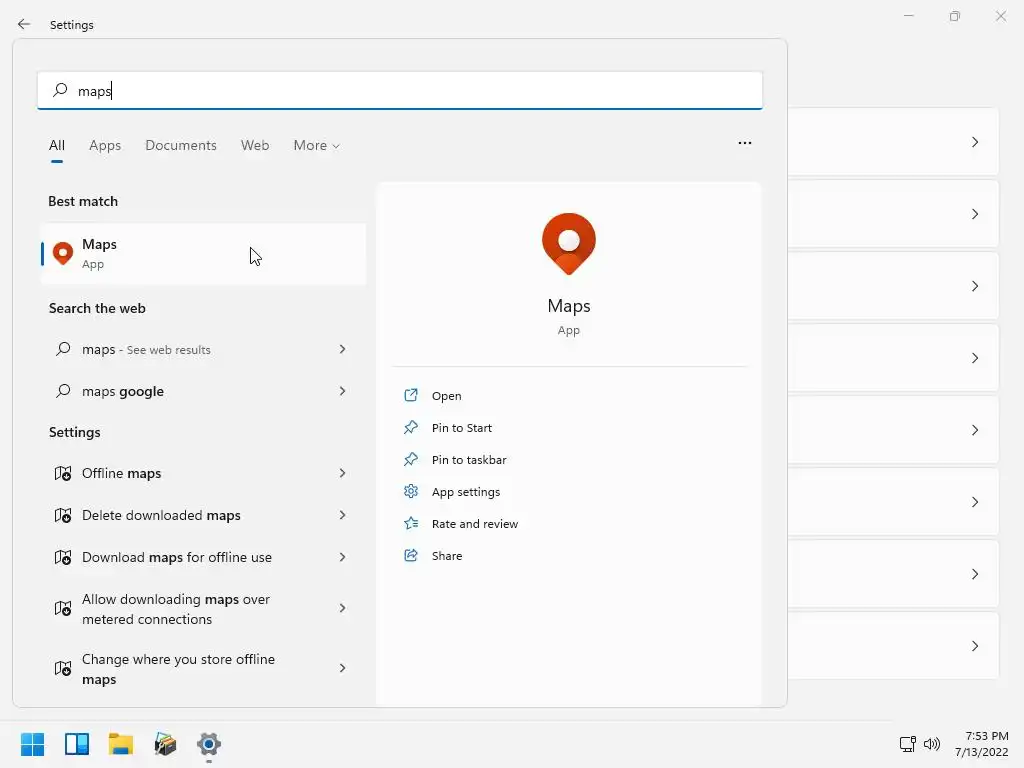Click the volume icon in system tray
Image resolution: width=1024 pixels, height=768 pixels.
point(932,744)
